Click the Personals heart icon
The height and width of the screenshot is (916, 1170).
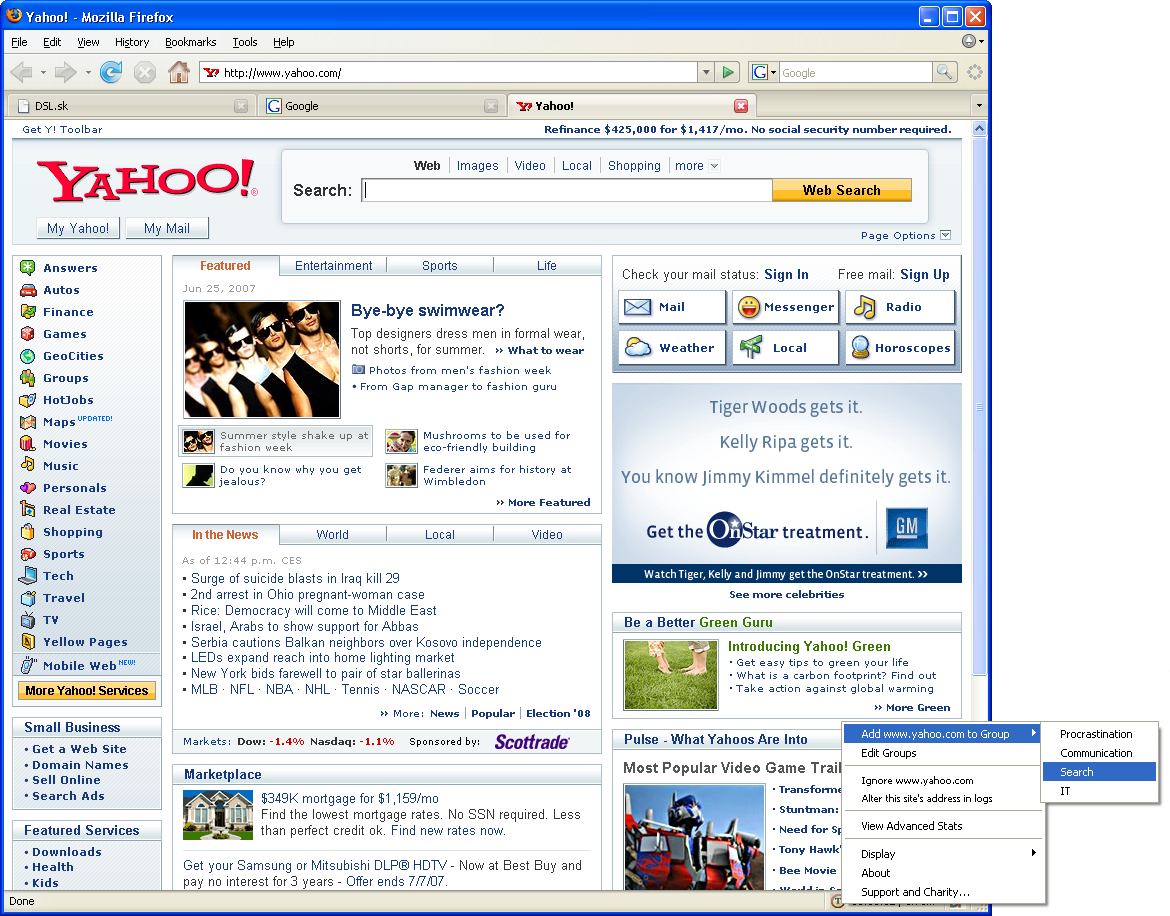tap(28, 488)
